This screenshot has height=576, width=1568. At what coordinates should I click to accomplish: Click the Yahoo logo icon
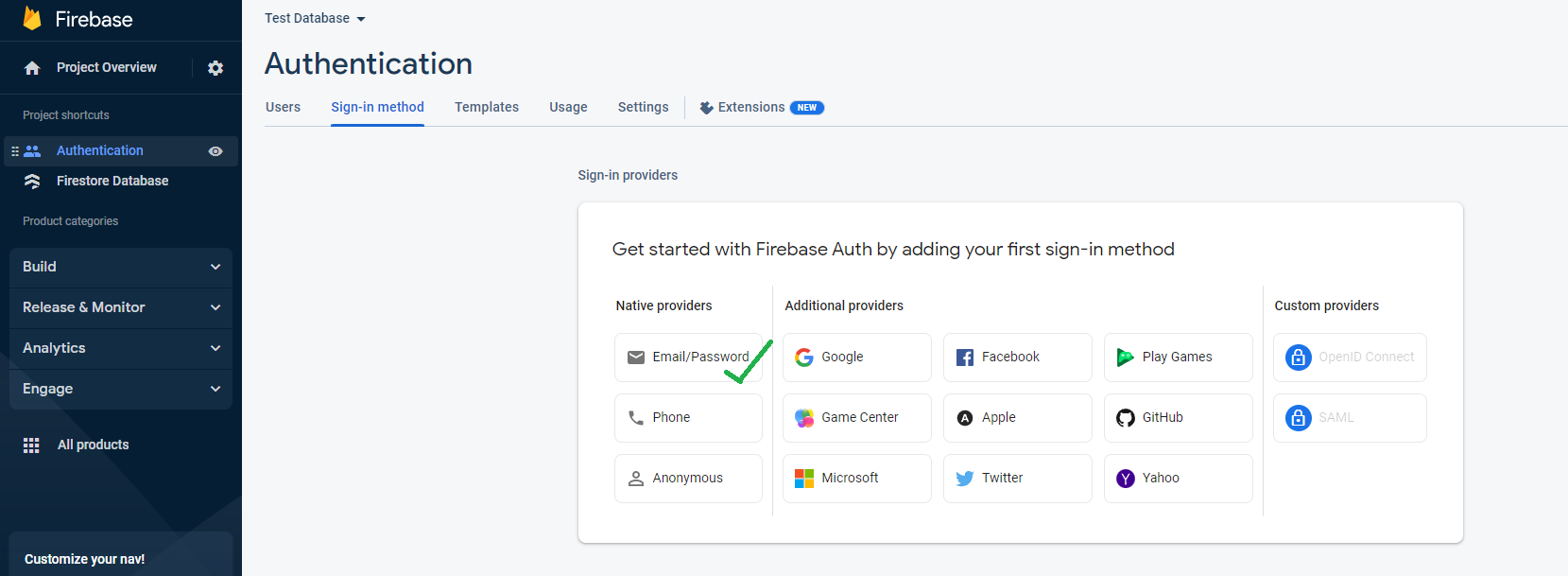point(1126,479)
